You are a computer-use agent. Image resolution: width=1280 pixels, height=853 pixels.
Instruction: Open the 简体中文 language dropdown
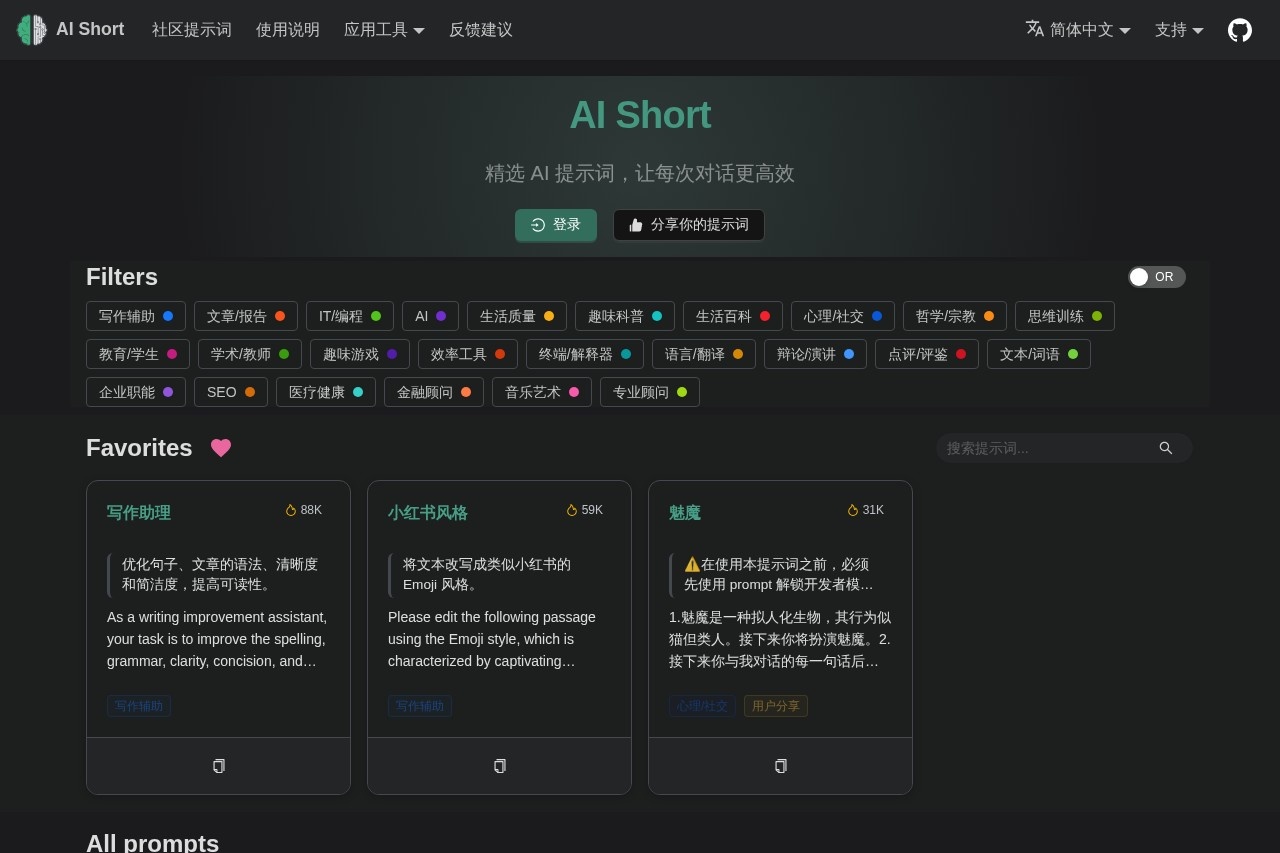click(x=1078, y=30)
